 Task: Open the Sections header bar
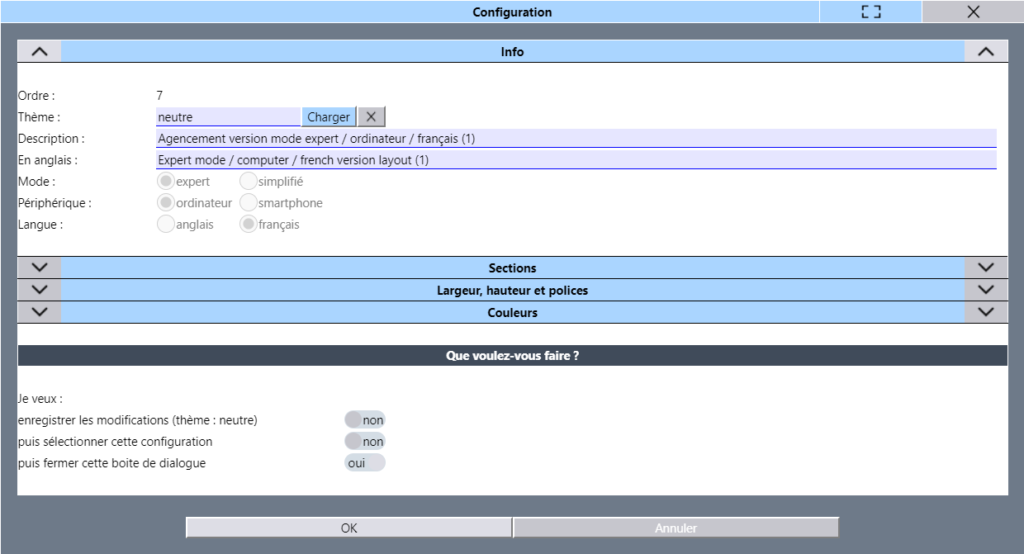512,268
